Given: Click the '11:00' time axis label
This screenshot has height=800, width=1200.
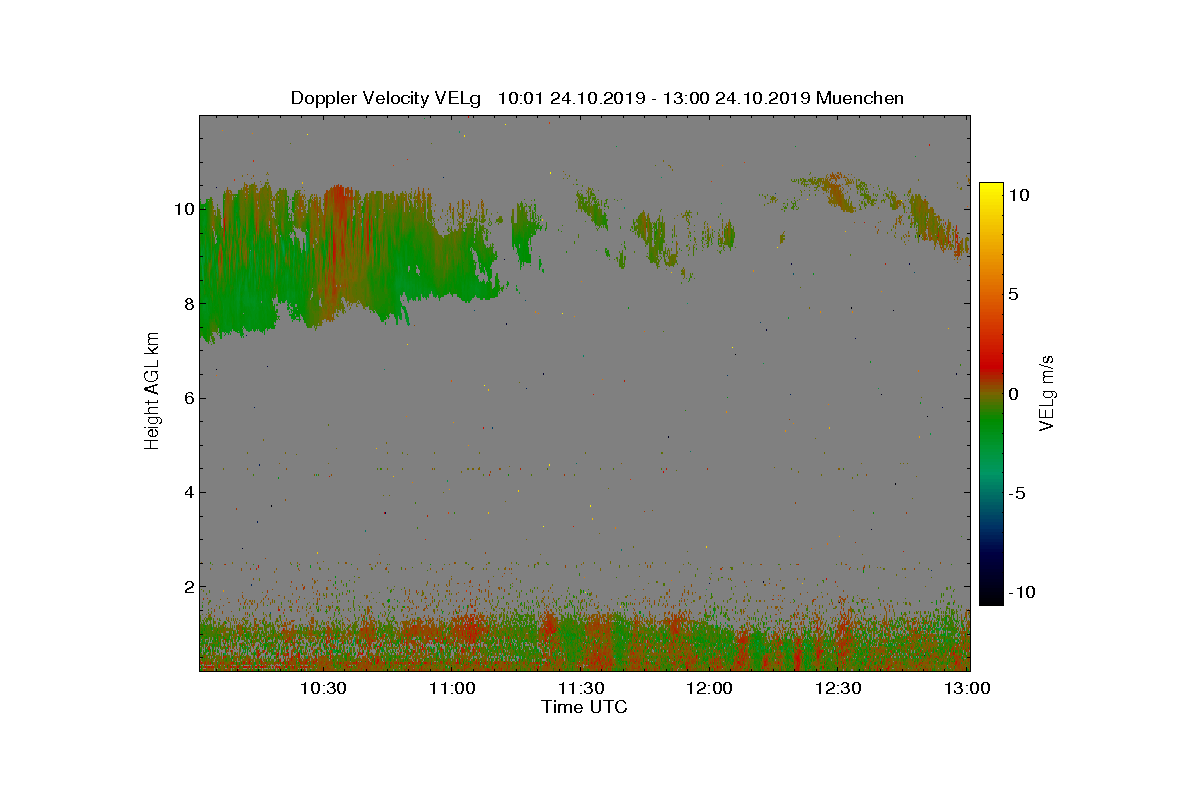Looking at the screenshot, I should [451, 688].
